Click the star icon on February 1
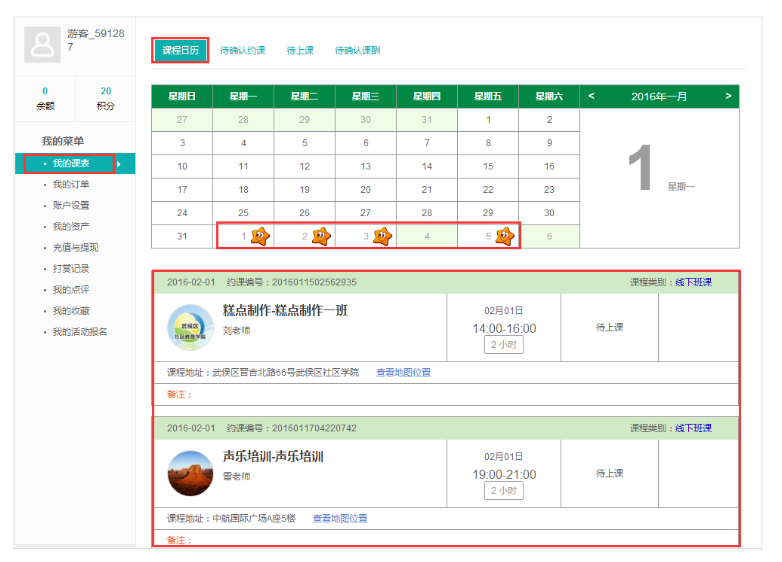 click(x=260, y=237)
